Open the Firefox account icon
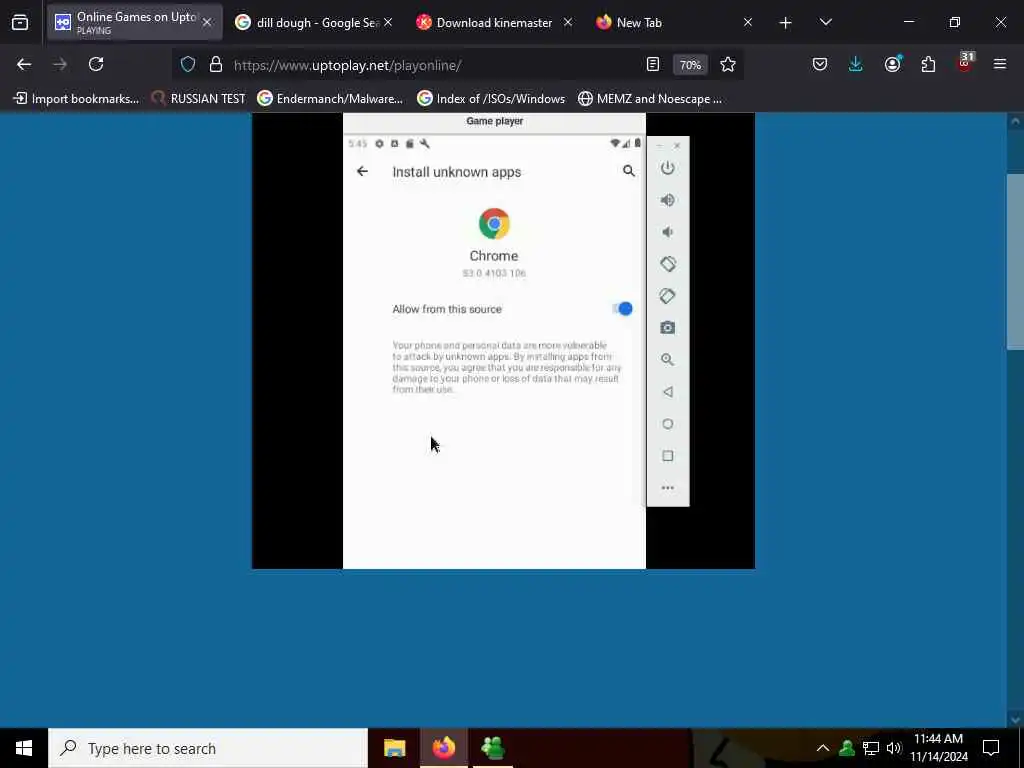The height and width of the screenshot is (768, 1024). (892, 65)
